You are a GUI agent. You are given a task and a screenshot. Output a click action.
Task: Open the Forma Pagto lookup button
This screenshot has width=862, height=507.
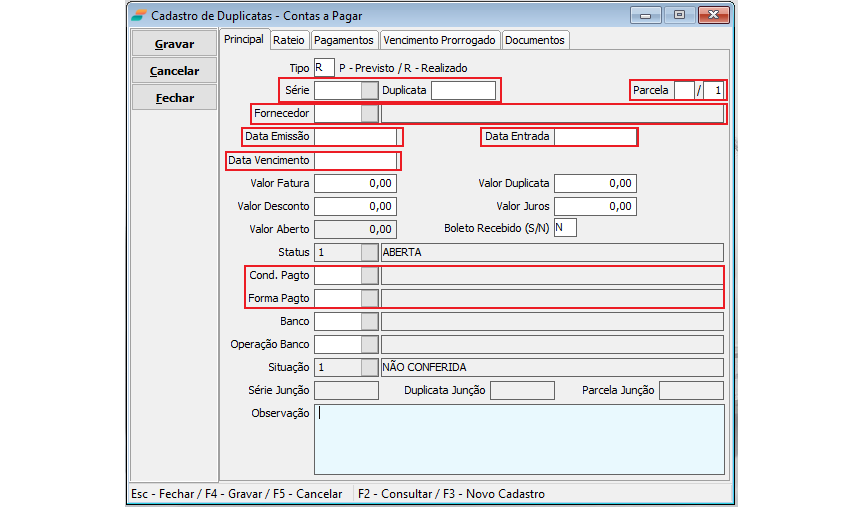click(x=370, y=298)
